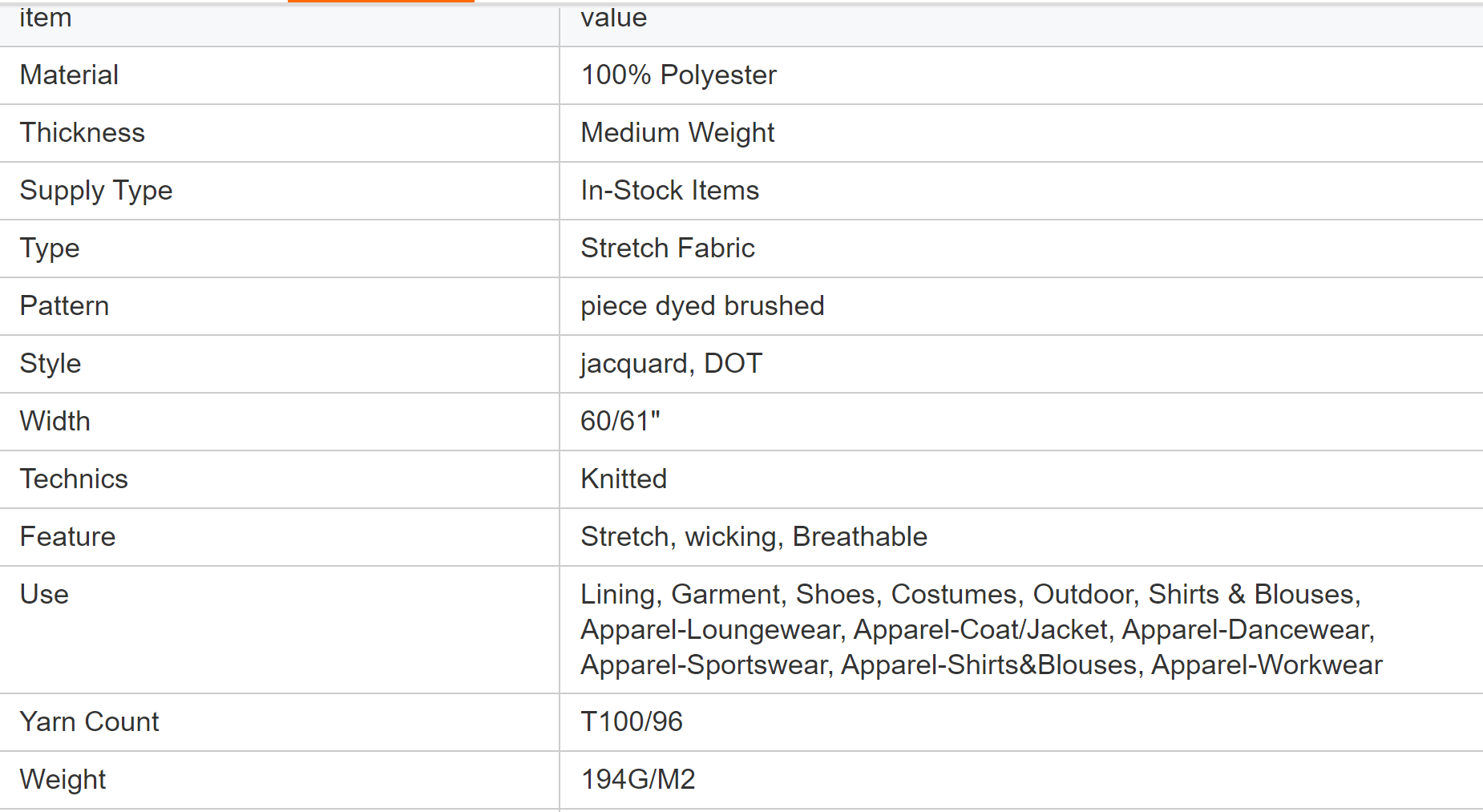Select the "Material" row label
This screenshot has width=1483, height=812.
point(69,75)
